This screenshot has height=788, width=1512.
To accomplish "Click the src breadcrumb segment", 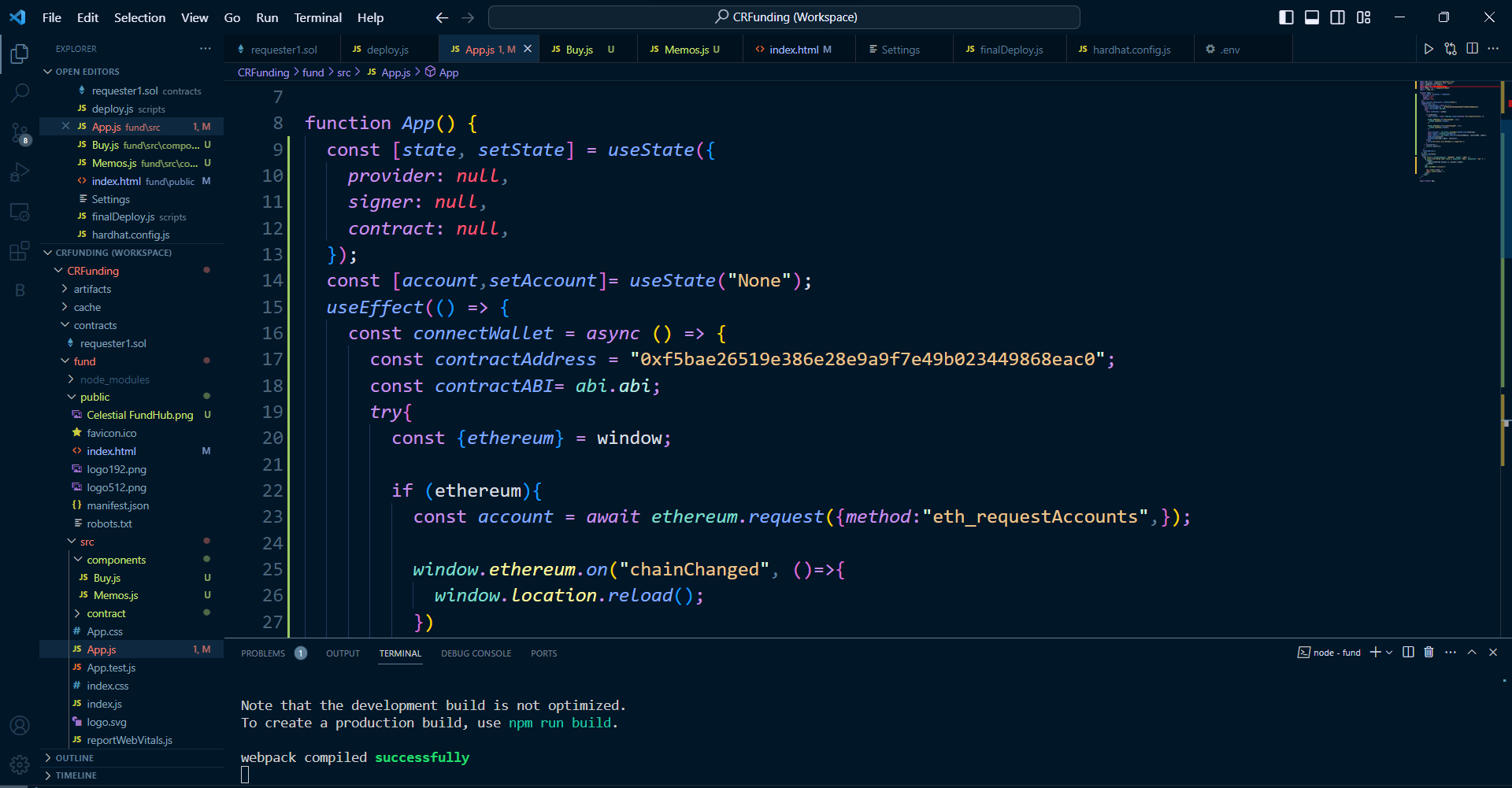I will point(343,72).
